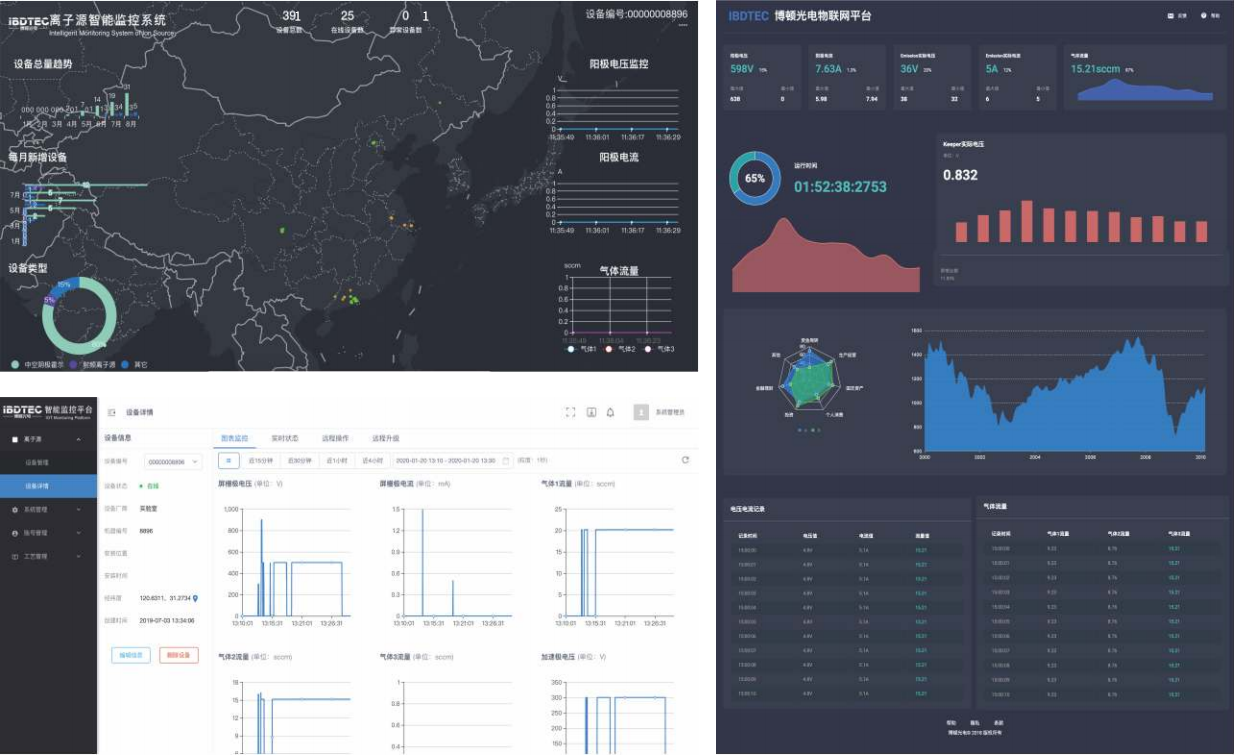Click the help question-mark icon in 博顿光电物联网平台
1234x755 pixels.
click(1204, 16)
